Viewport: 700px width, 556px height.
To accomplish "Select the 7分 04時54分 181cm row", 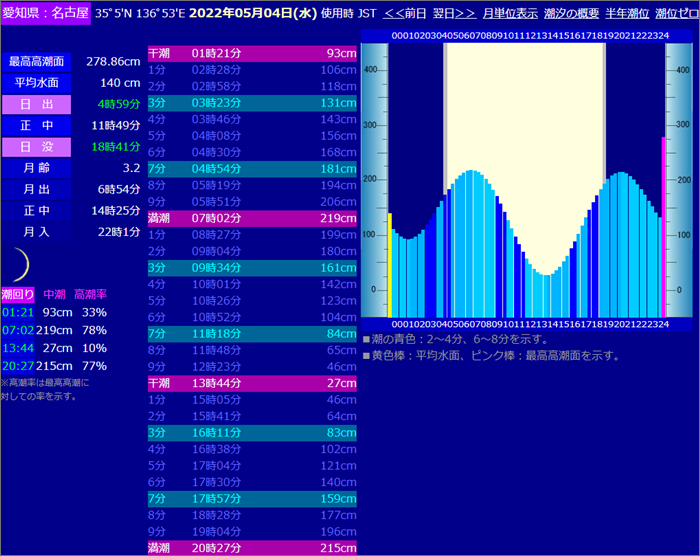I will pyautogui.click(x=252, y=169).
